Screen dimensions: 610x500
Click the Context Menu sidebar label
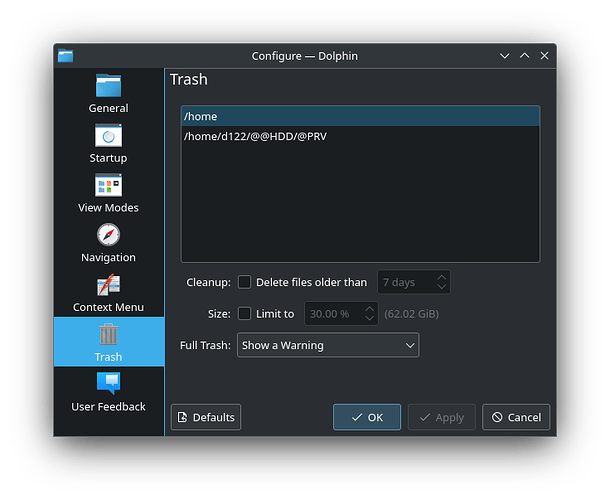tap(108, 307)
